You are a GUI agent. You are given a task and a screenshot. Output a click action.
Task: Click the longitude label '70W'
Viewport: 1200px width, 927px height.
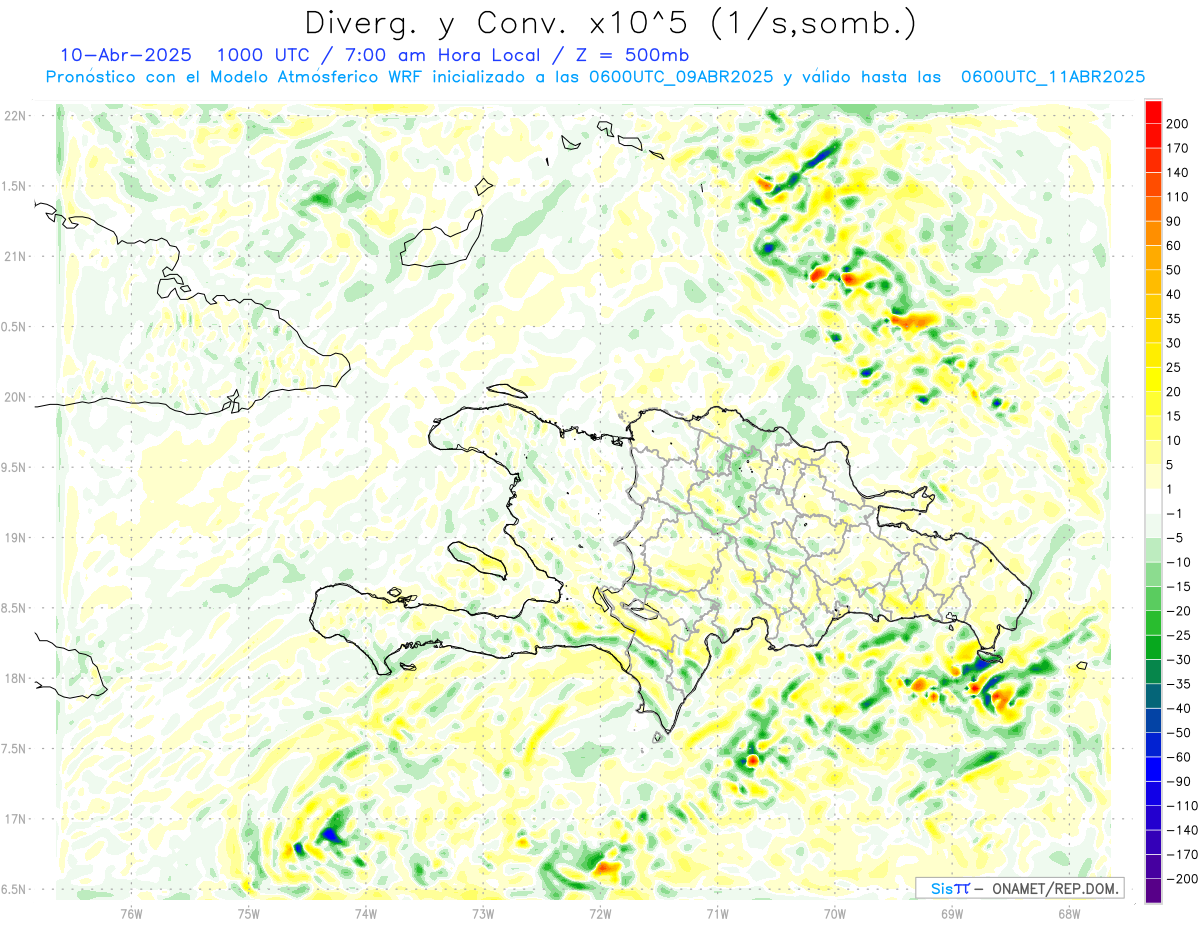click(x=835, y=913)
